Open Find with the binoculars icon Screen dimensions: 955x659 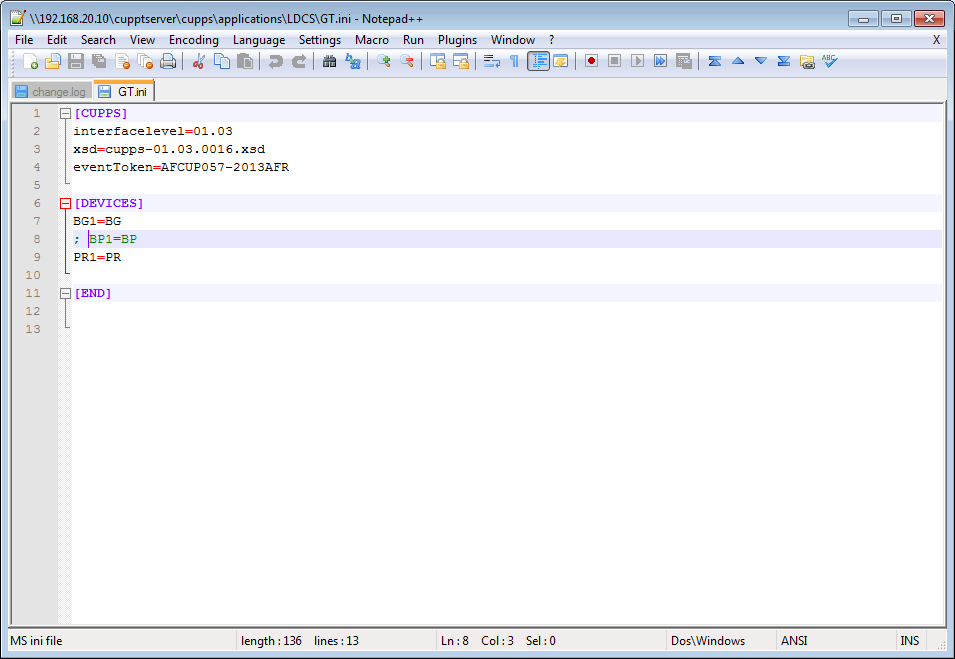(x=329, y=62)
